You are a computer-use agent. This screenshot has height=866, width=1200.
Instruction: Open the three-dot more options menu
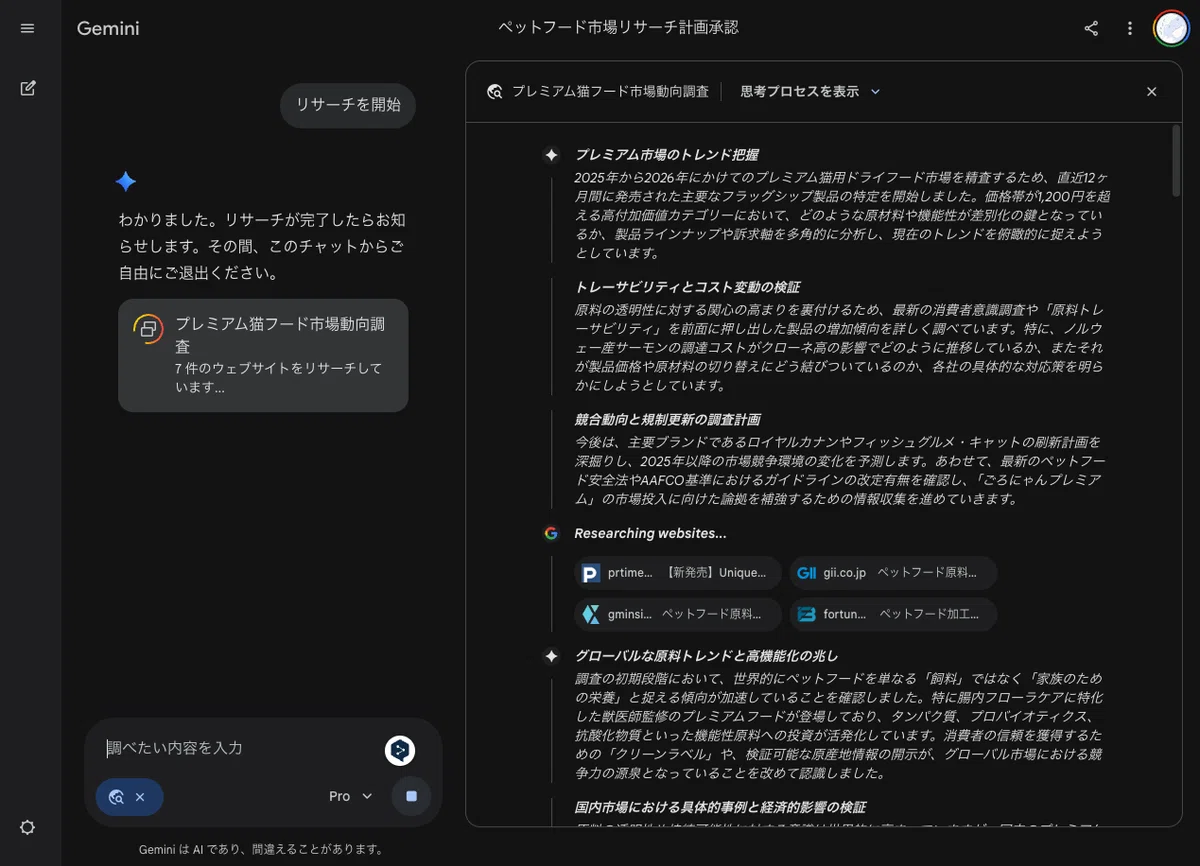coord(1130,28)
